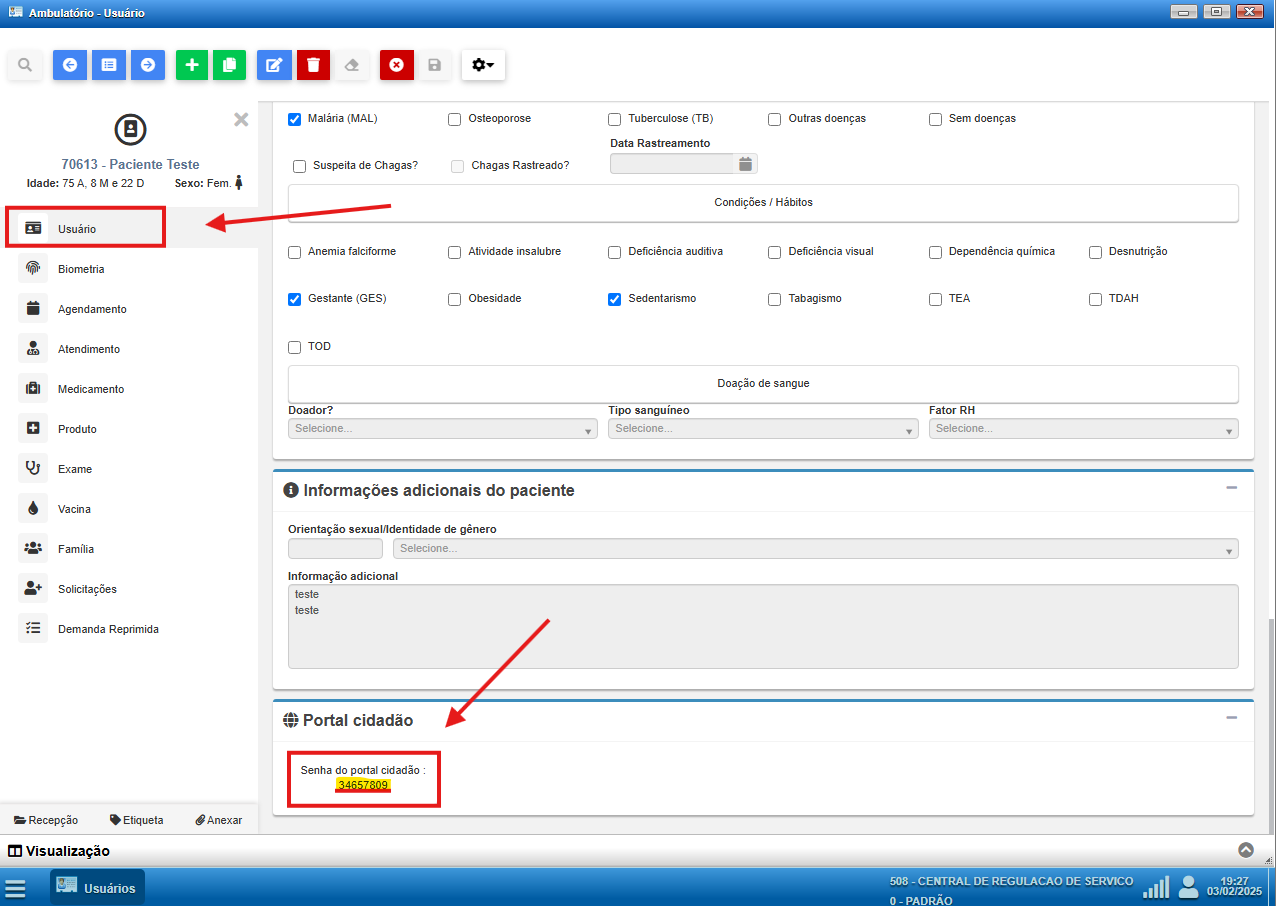Image resolution: width=1276 pixels, height=906 pixels.
Task: Open the gear settings dropdown in toolbar
Action: pyautogui.click(x=483, y=65)
